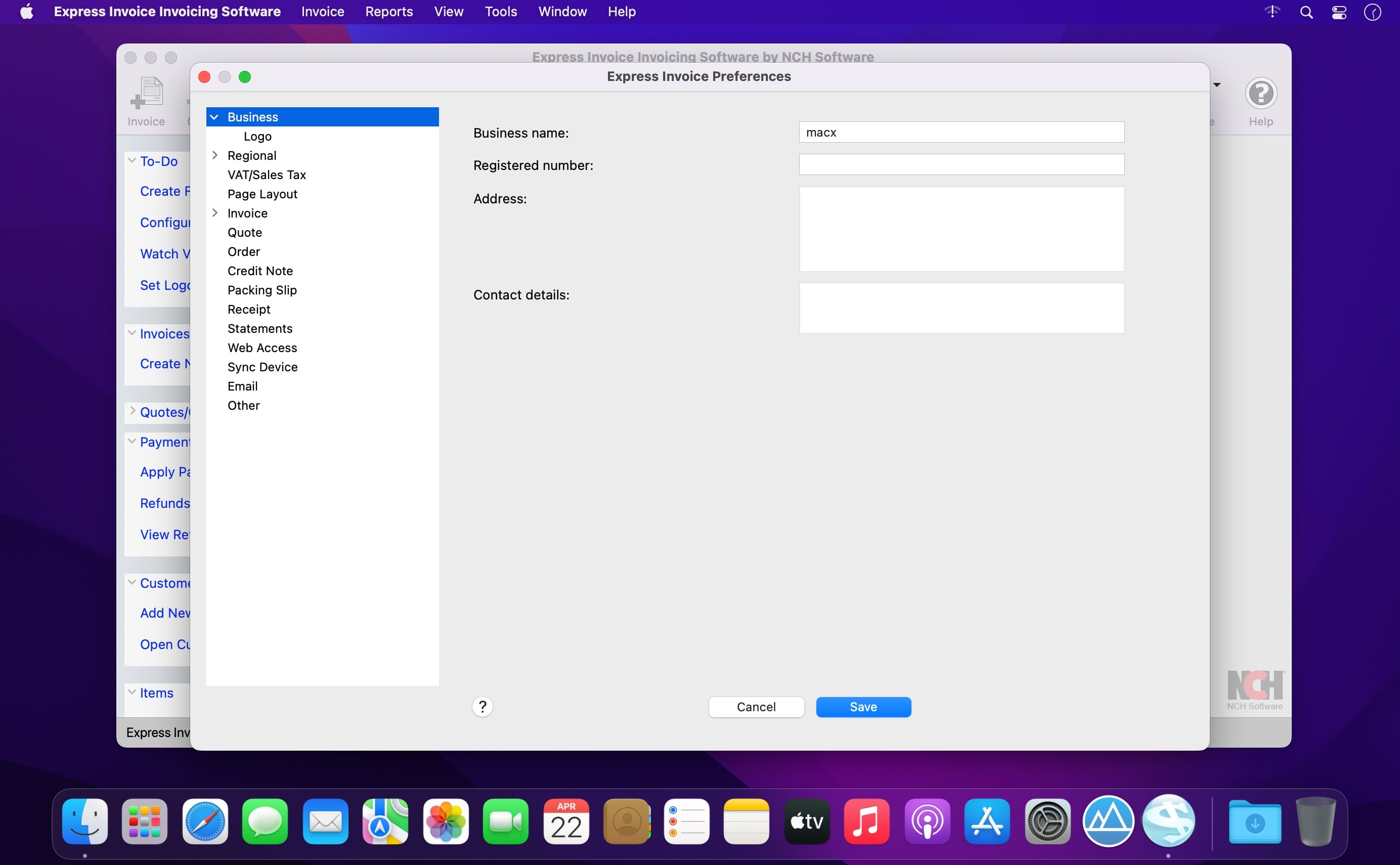Select Web Access in preferences tree

point(262,348)
